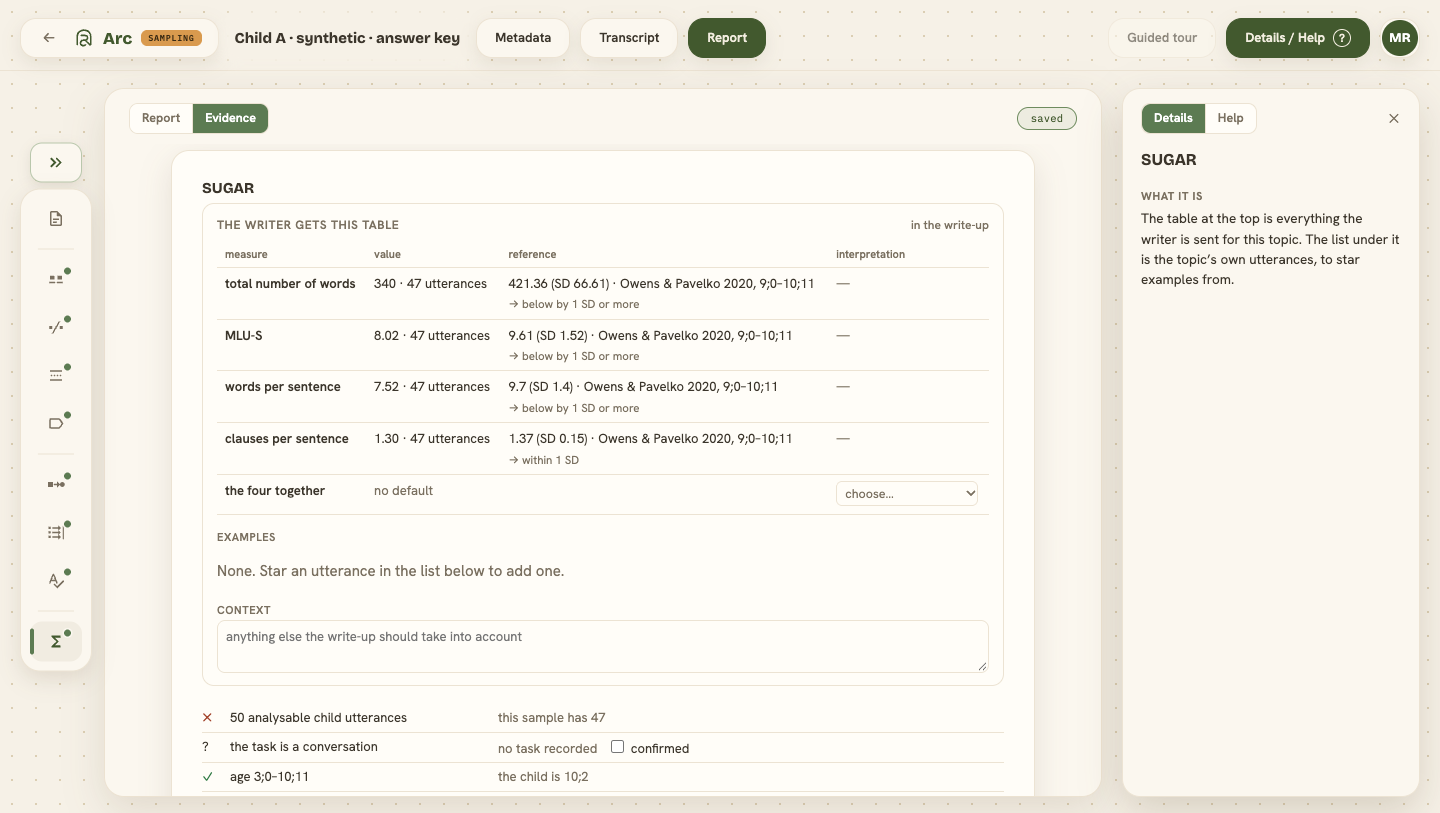Click the Arc logo icon
This screenshot has width=1440, height=813.
pos(84,38)
